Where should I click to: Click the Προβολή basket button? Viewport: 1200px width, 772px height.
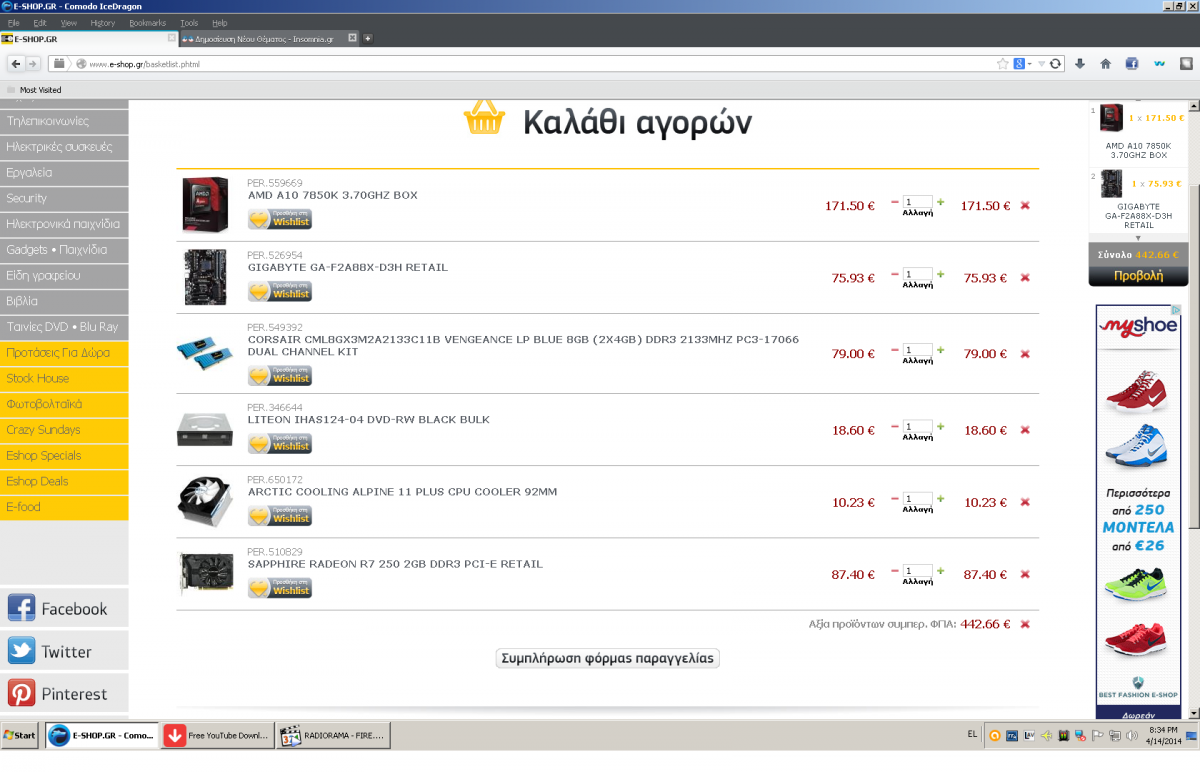[1138, 275]
